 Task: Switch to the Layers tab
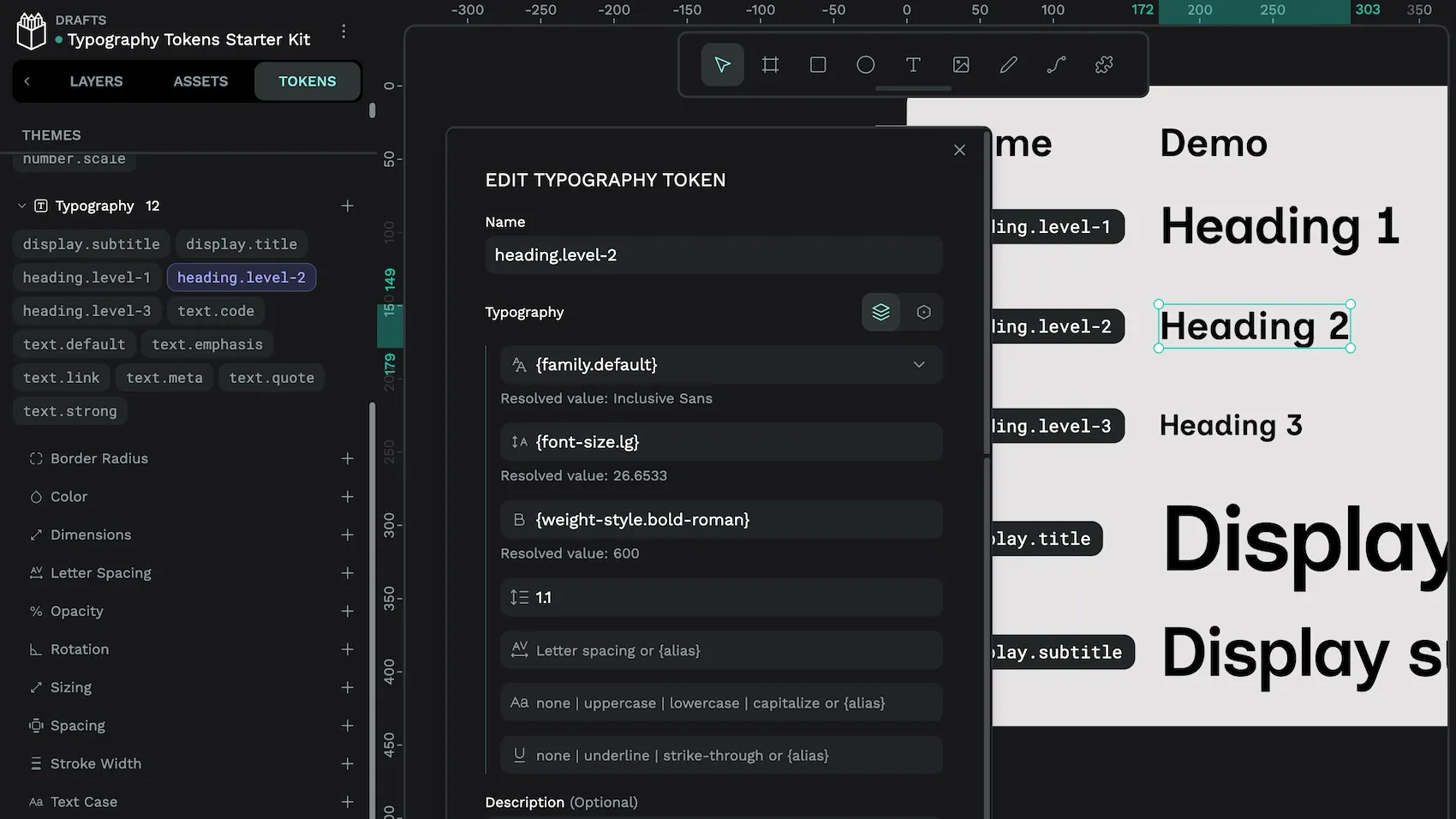point(95,81)
